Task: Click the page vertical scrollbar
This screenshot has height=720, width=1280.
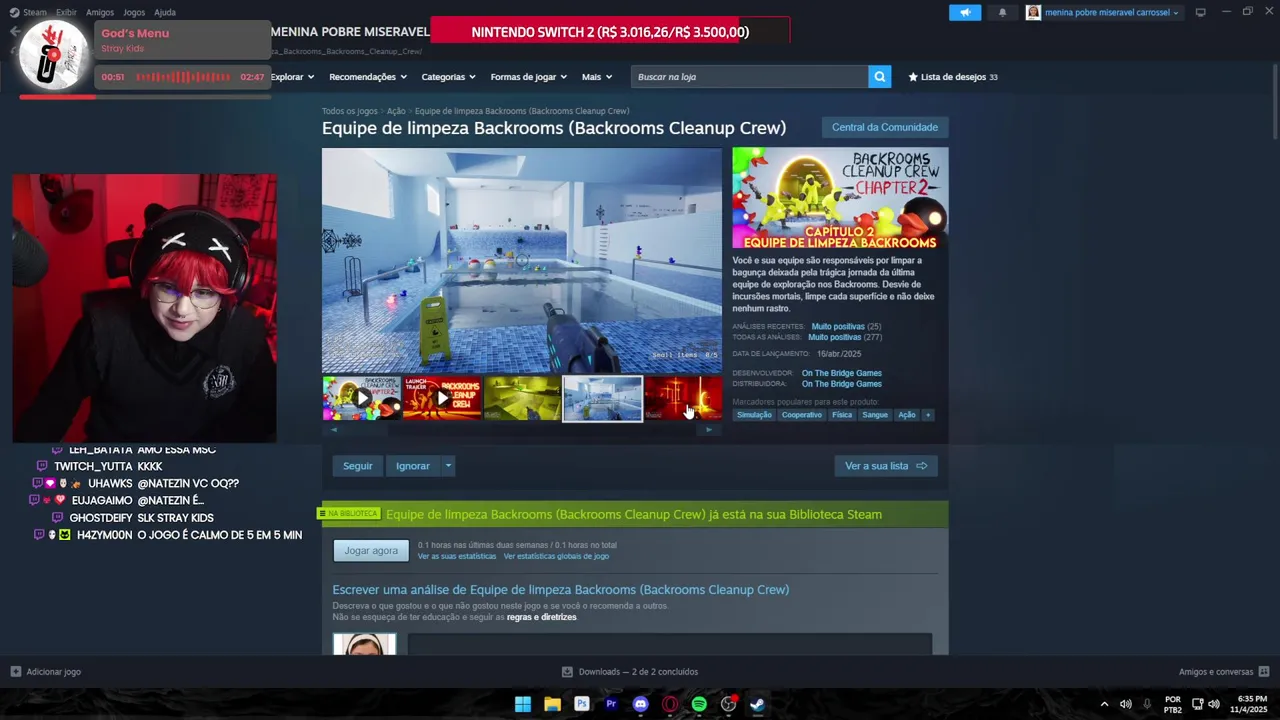Action: [x=1274, y=100]
